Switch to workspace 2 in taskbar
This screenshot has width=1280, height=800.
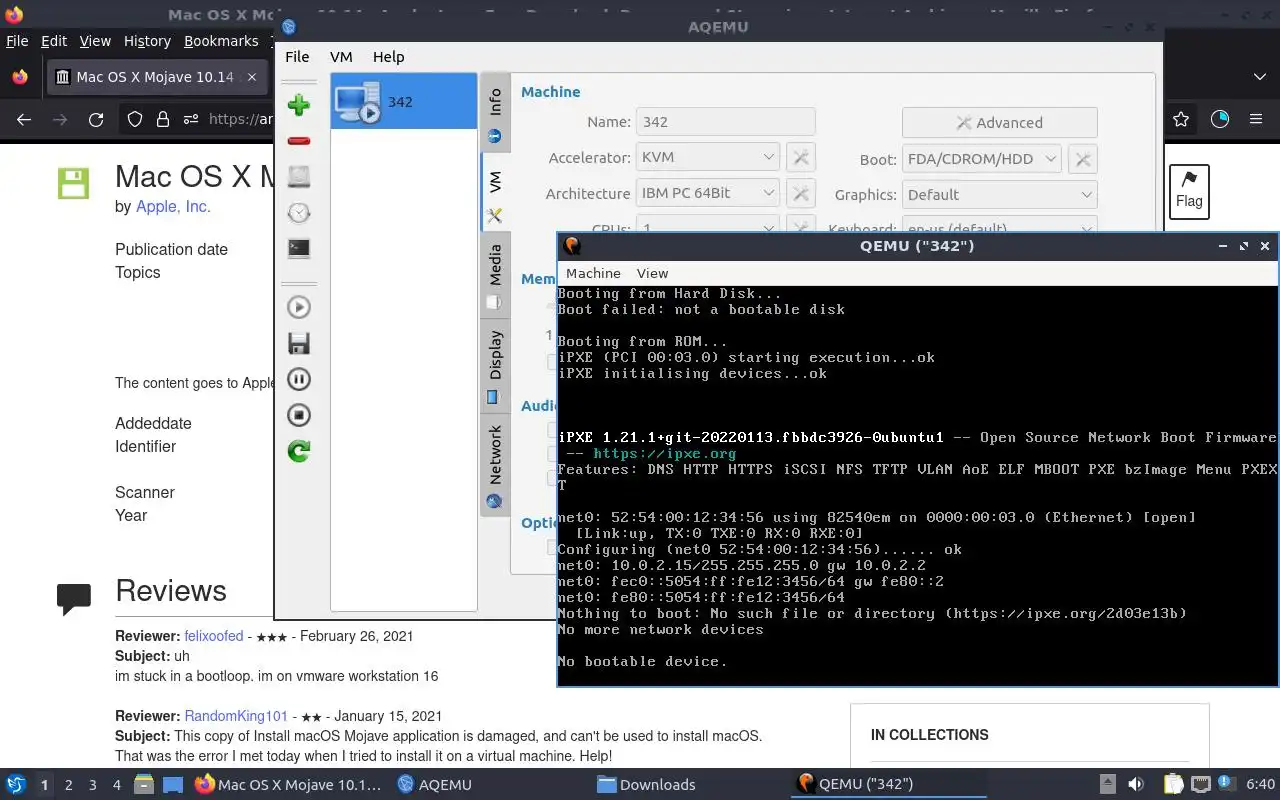(x=68, y=785)
